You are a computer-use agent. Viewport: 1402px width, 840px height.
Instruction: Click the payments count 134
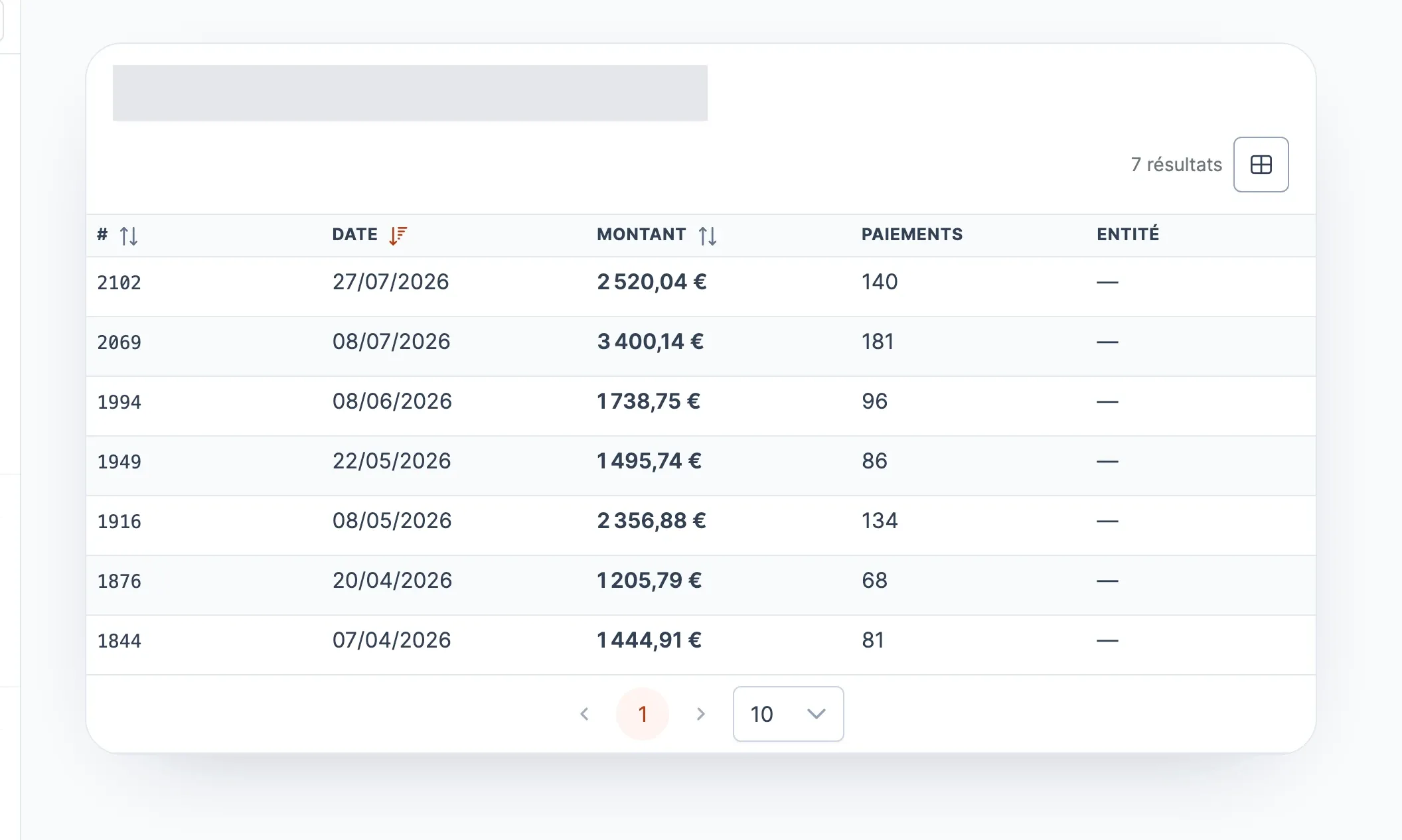coord(880,521)
